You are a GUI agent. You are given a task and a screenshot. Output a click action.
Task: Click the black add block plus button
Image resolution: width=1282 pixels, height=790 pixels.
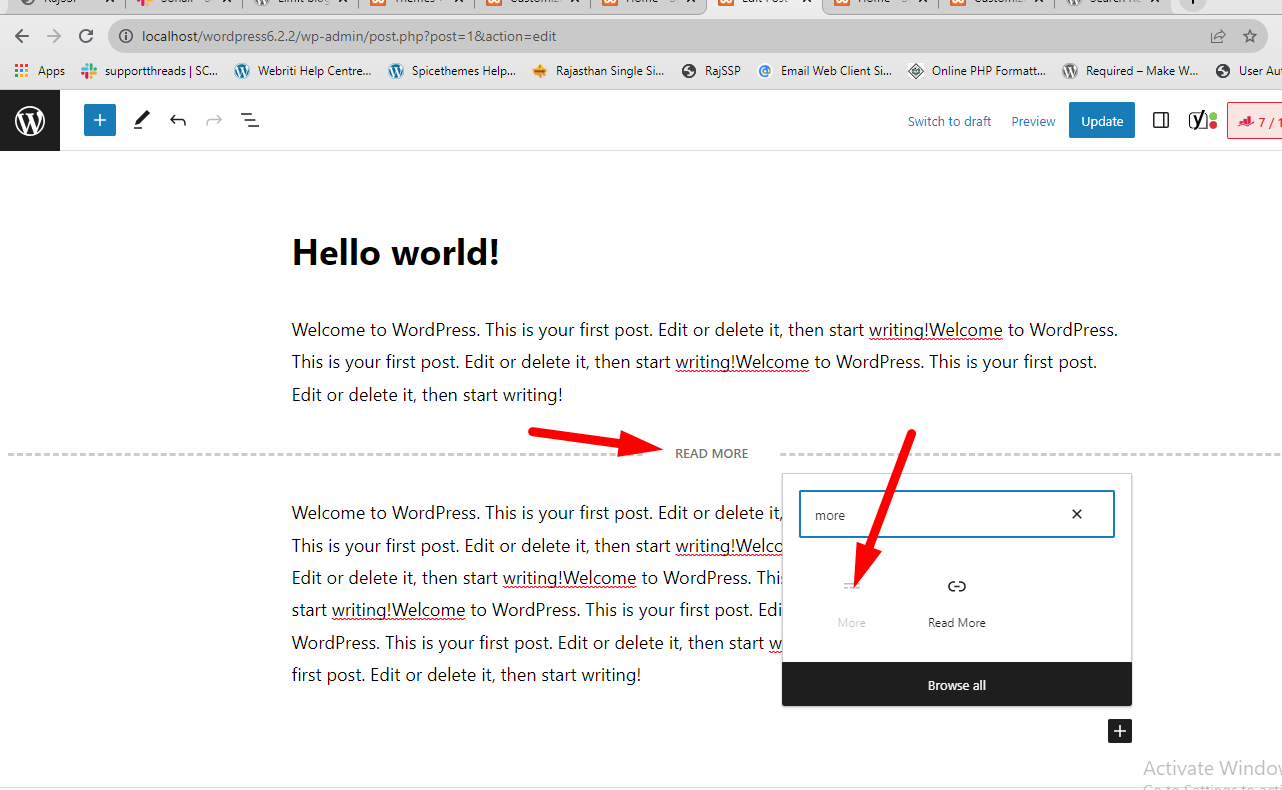pos(1120,731)
